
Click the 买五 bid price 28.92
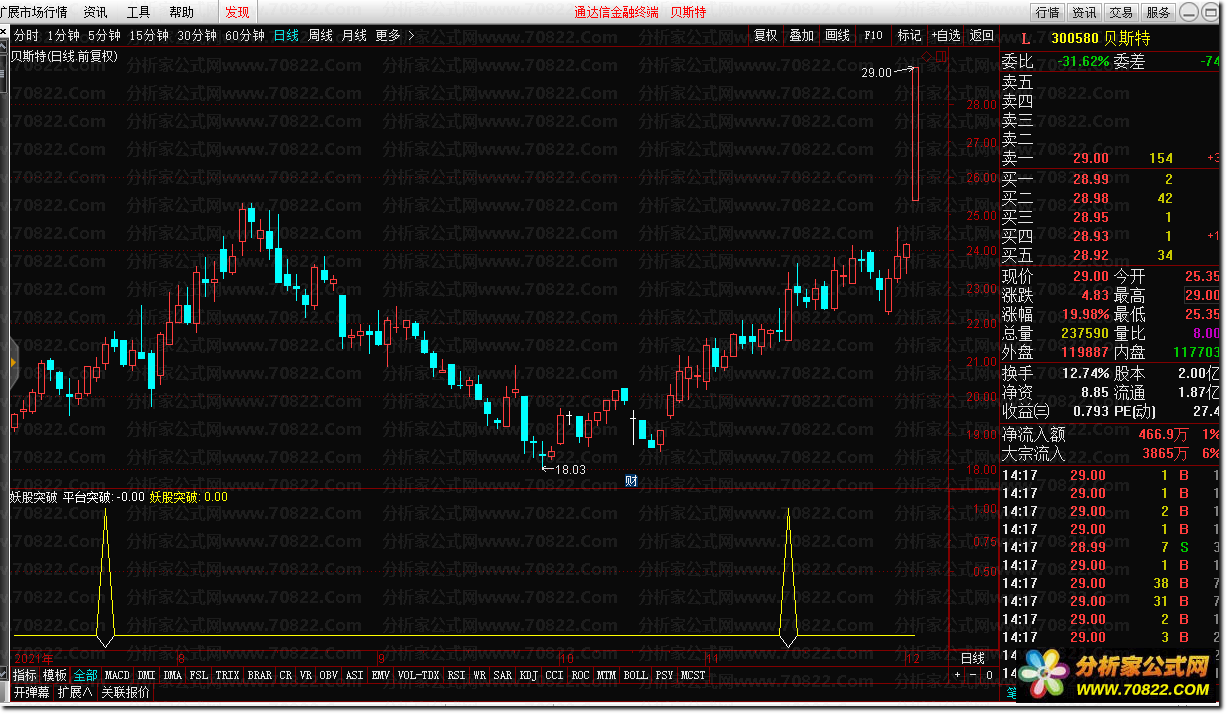click(1091, 255)
